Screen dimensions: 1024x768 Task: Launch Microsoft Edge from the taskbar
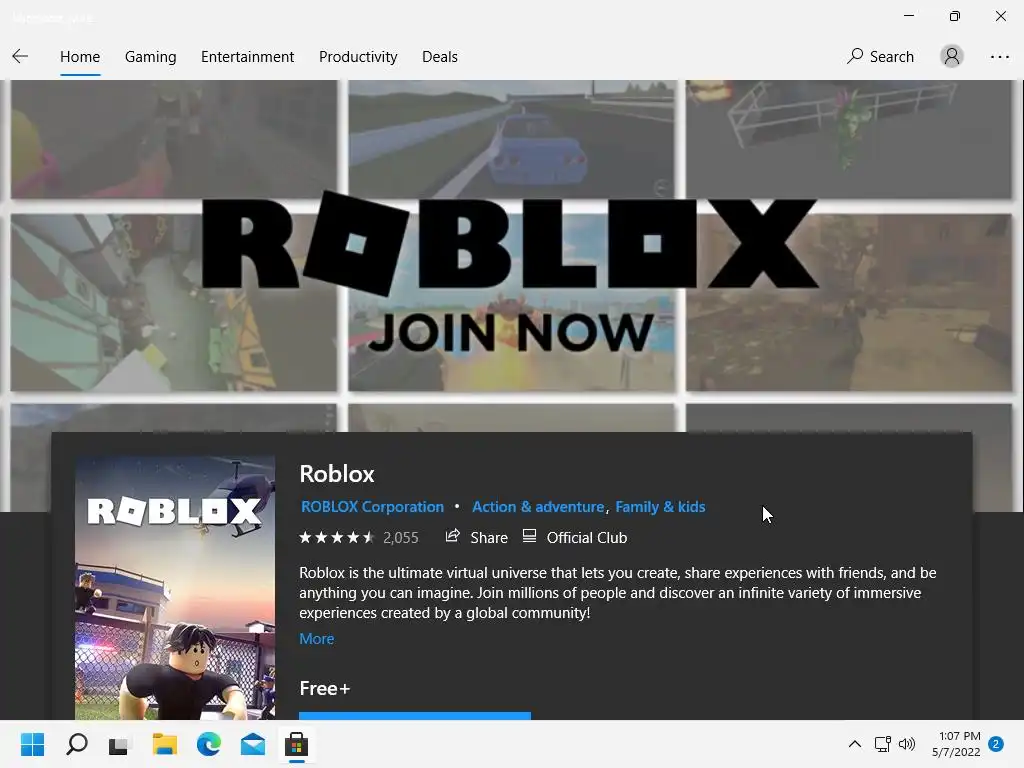tap(208, 744)
